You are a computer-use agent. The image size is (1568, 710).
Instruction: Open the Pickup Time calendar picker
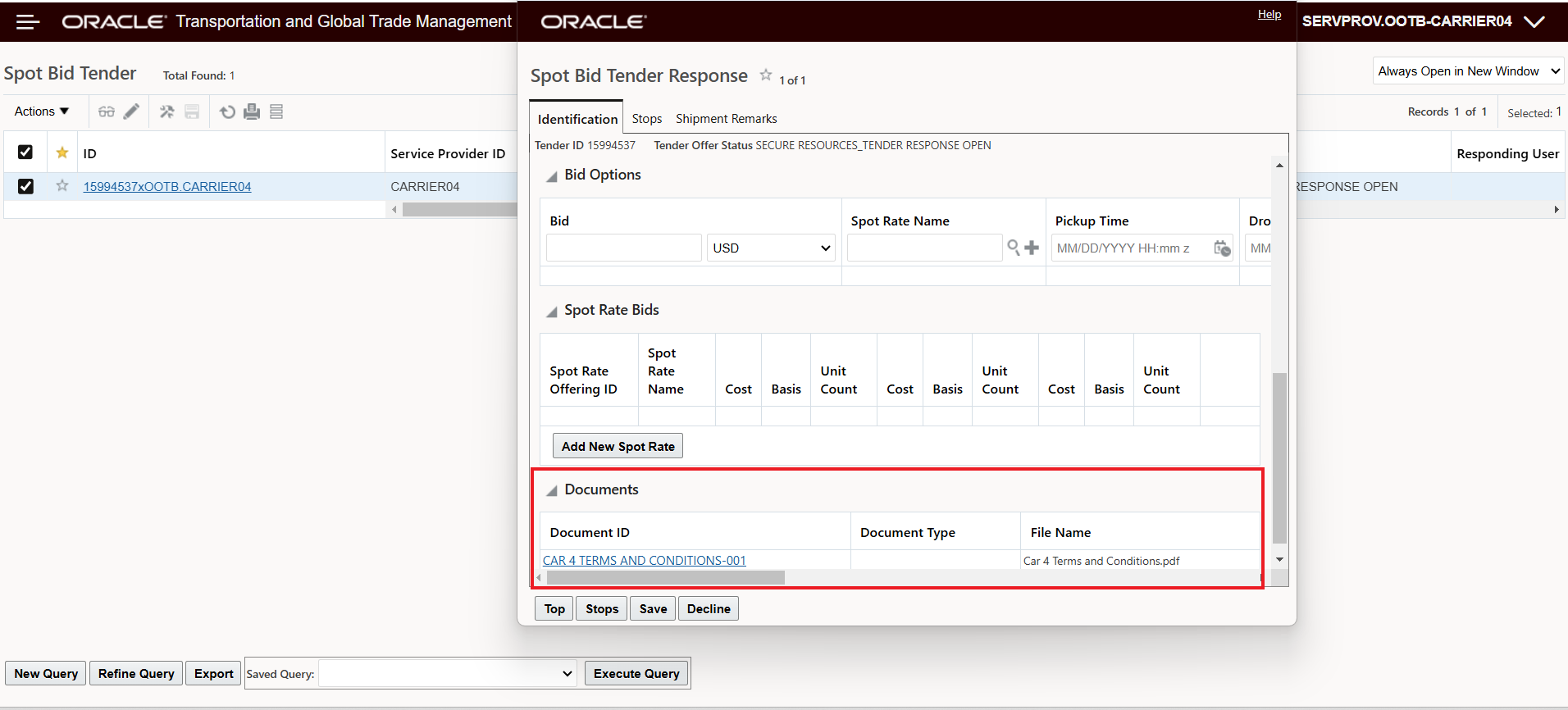1222,248
